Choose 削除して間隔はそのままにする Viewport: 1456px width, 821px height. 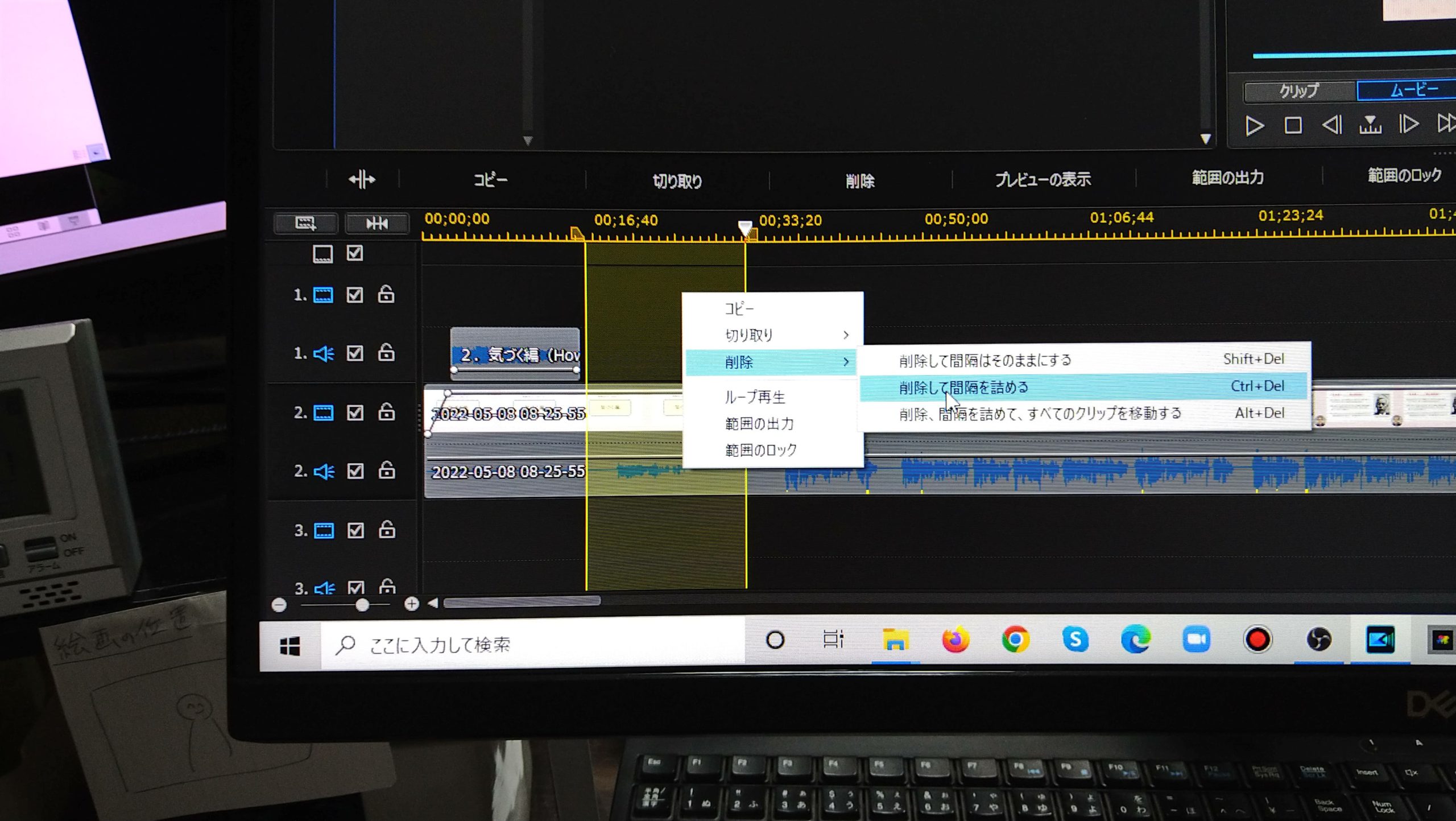[x=1085, y=360]
